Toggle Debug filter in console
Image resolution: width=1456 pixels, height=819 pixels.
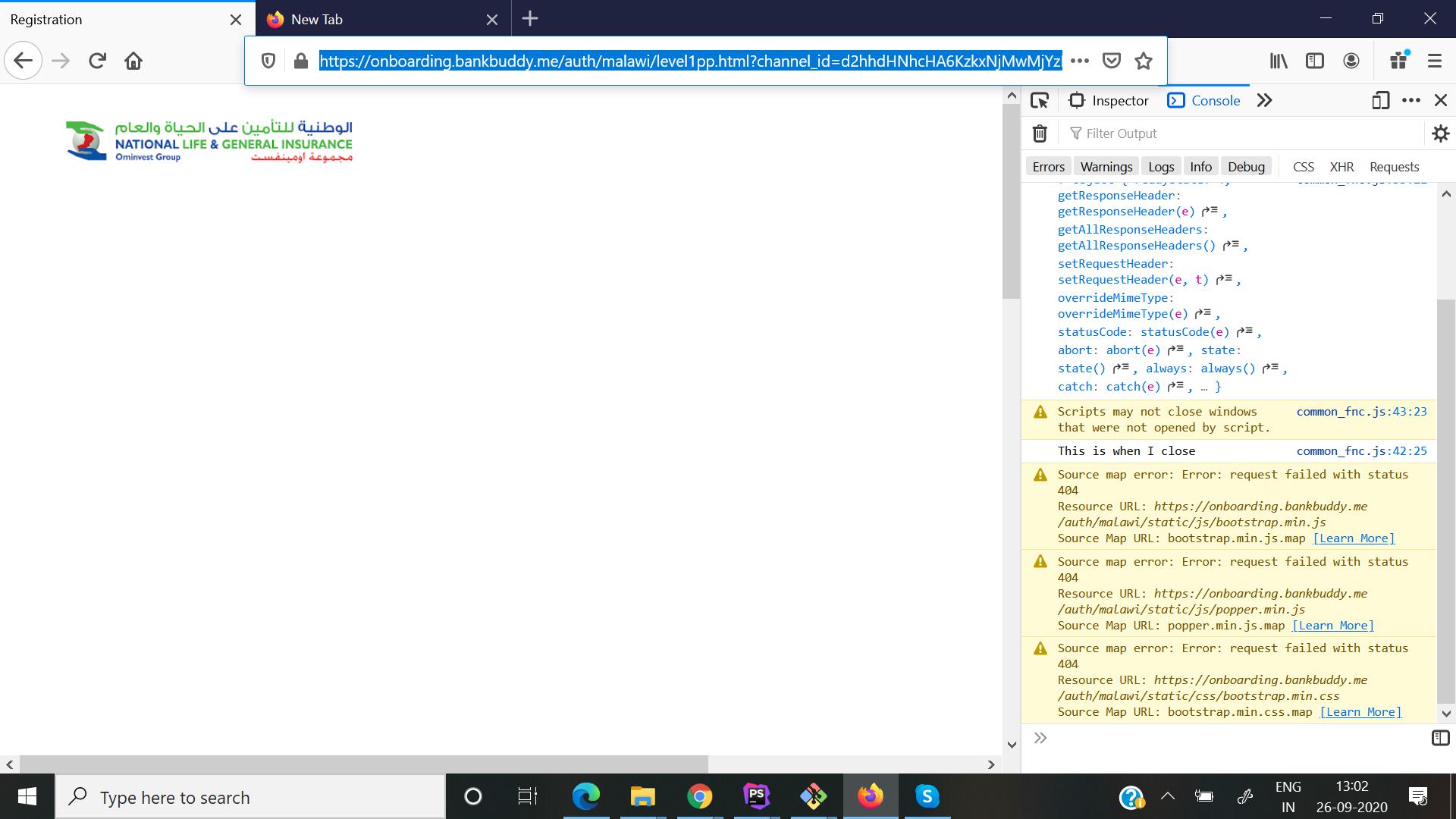[x=1247, y=167]
